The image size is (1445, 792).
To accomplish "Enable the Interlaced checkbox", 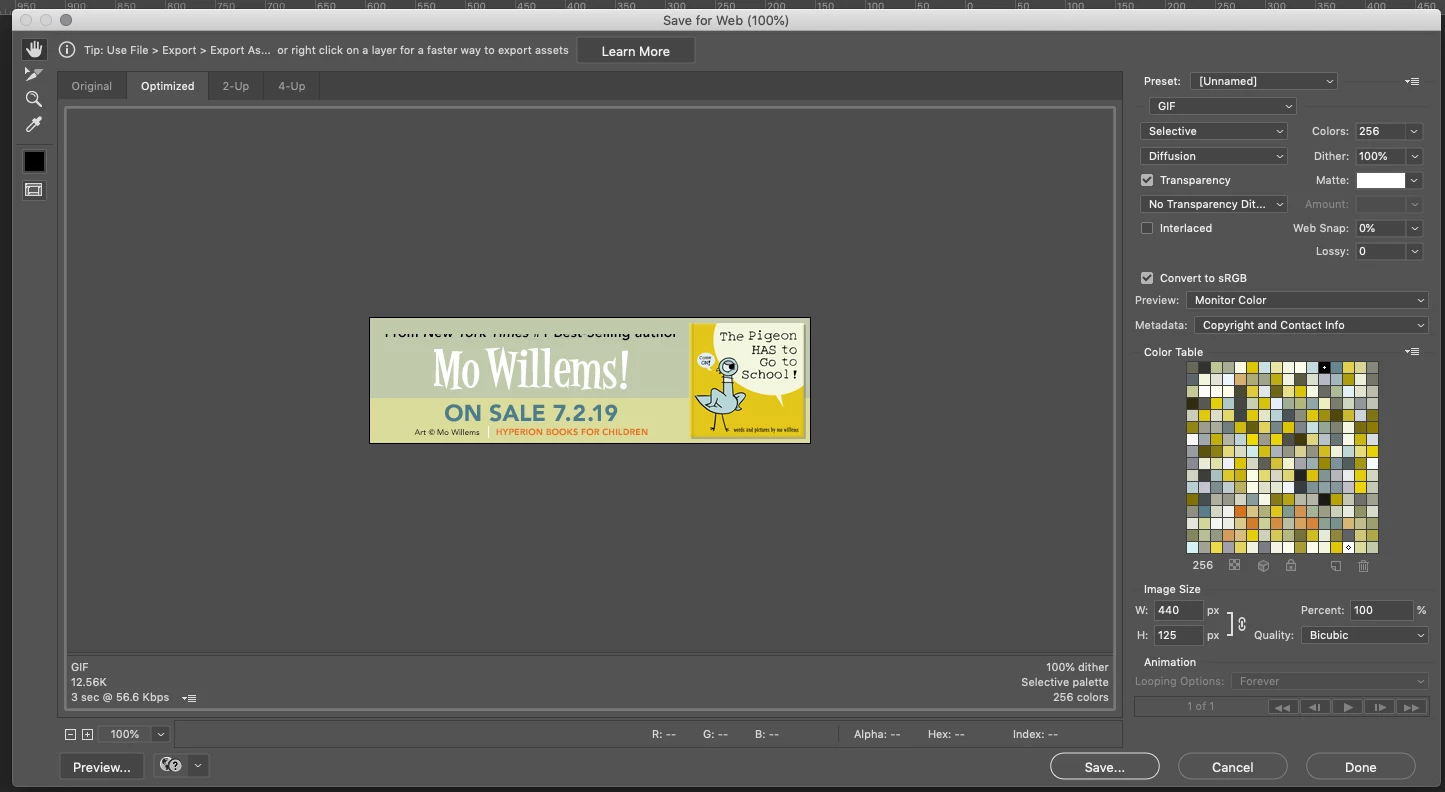I will 1147,228.
